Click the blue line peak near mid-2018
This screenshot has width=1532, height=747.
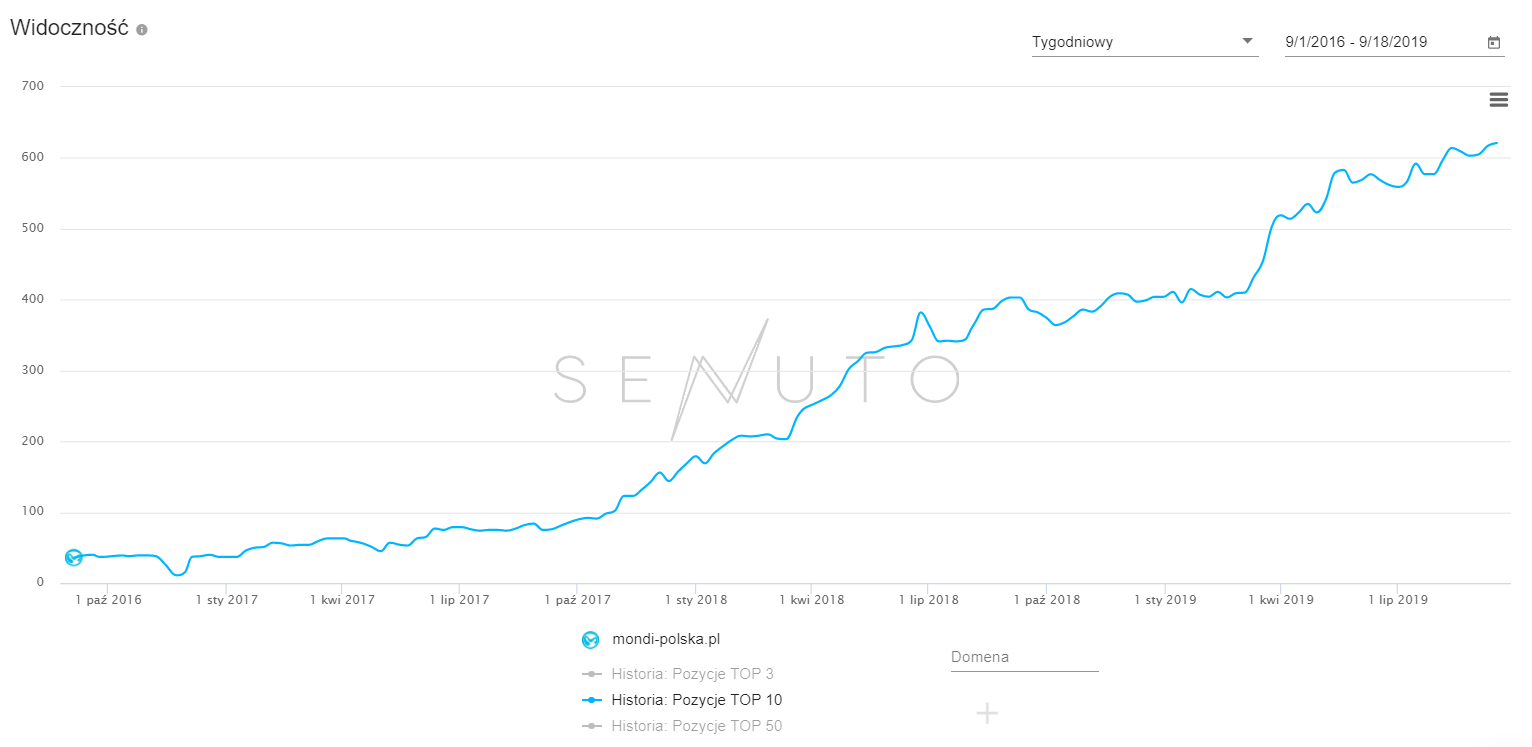click(921, 312)
